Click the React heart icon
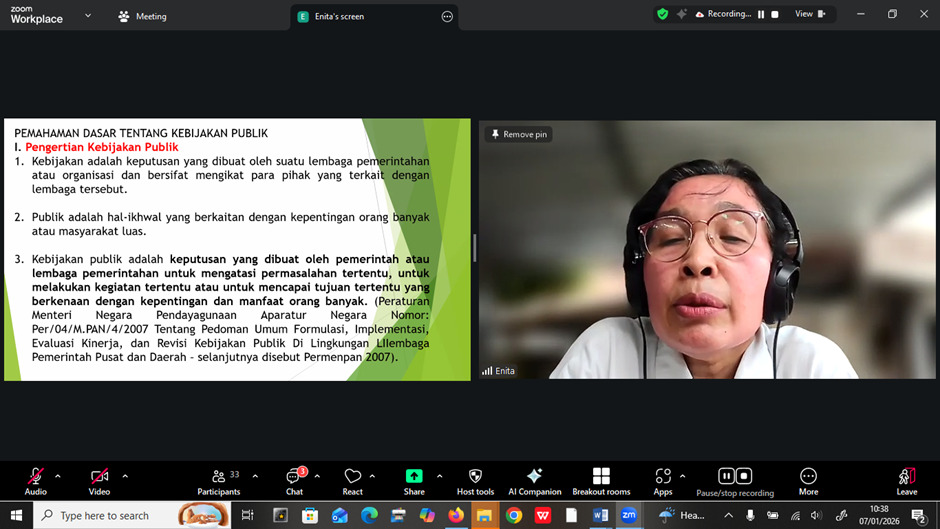The height and width of the screenshot is (529, 940). pyautogui.click(x=352, y=479)
